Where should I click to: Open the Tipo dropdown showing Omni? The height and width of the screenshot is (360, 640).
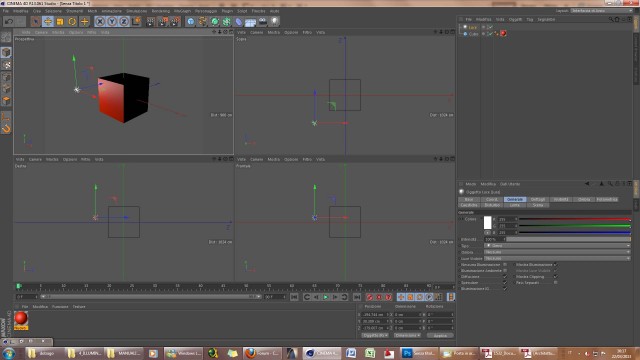pyautogui.click(x=557, y=246)
